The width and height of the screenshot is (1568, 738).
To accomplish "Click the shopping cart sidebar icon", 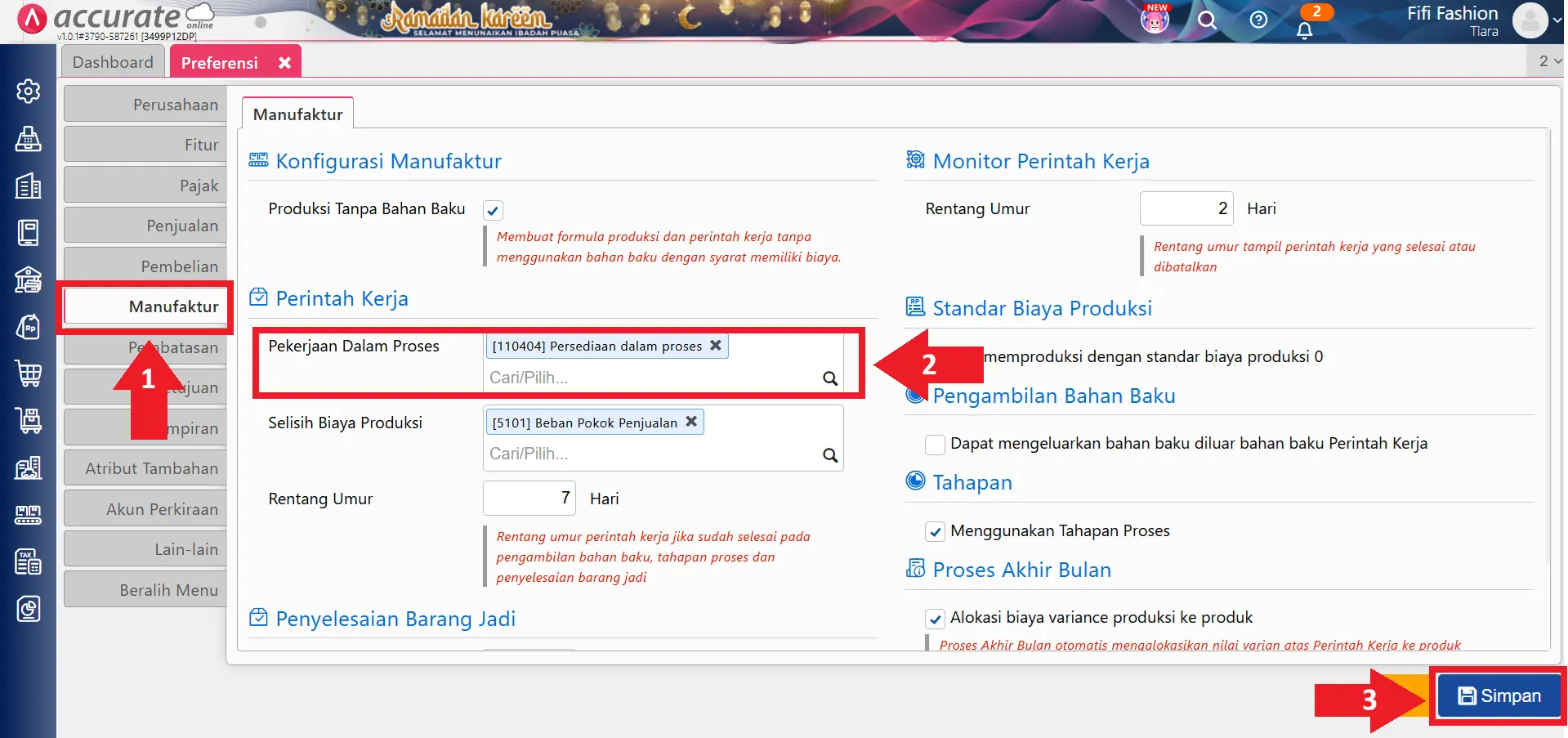I will click(x=29, y=373).
